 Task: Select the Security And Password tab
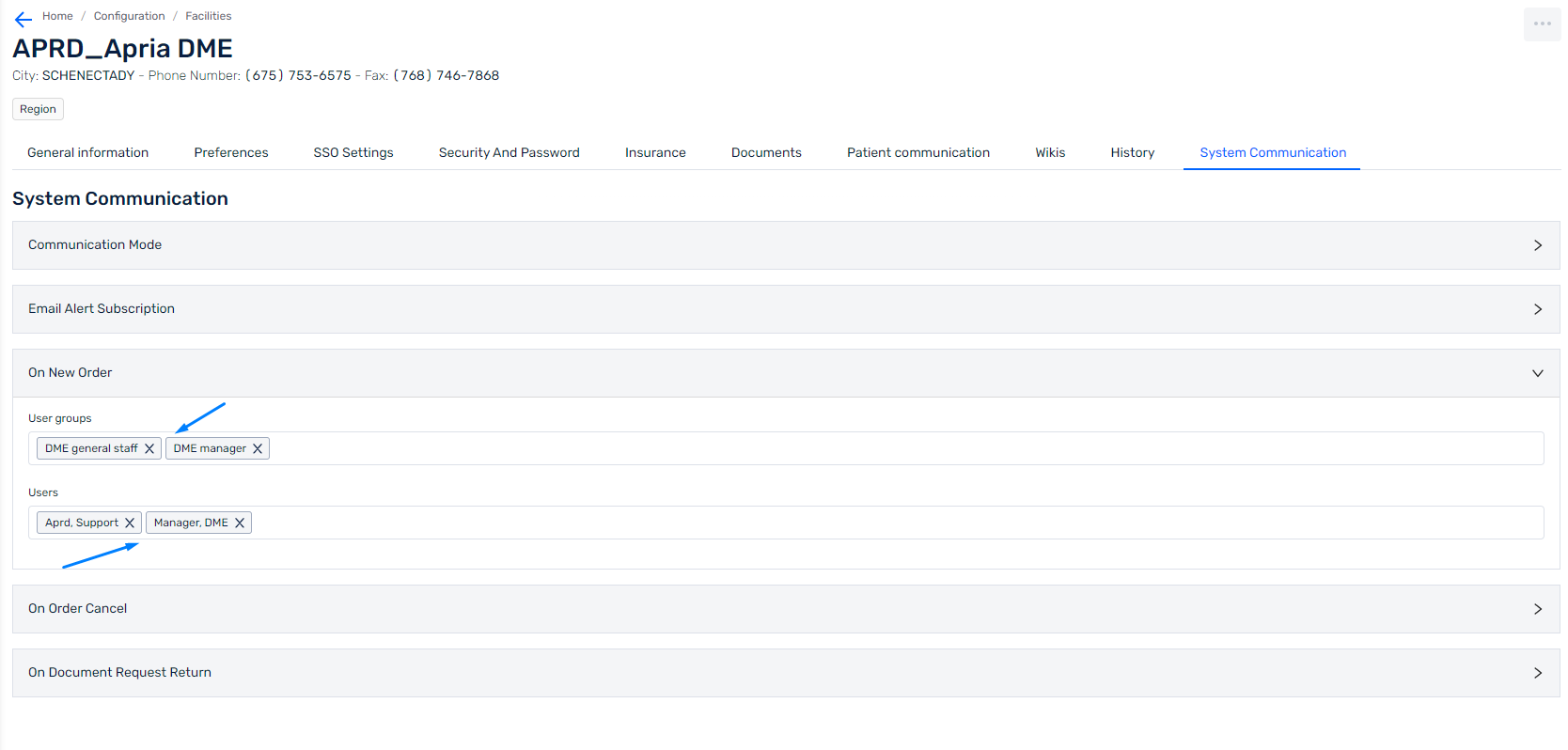tap(509, 152)
